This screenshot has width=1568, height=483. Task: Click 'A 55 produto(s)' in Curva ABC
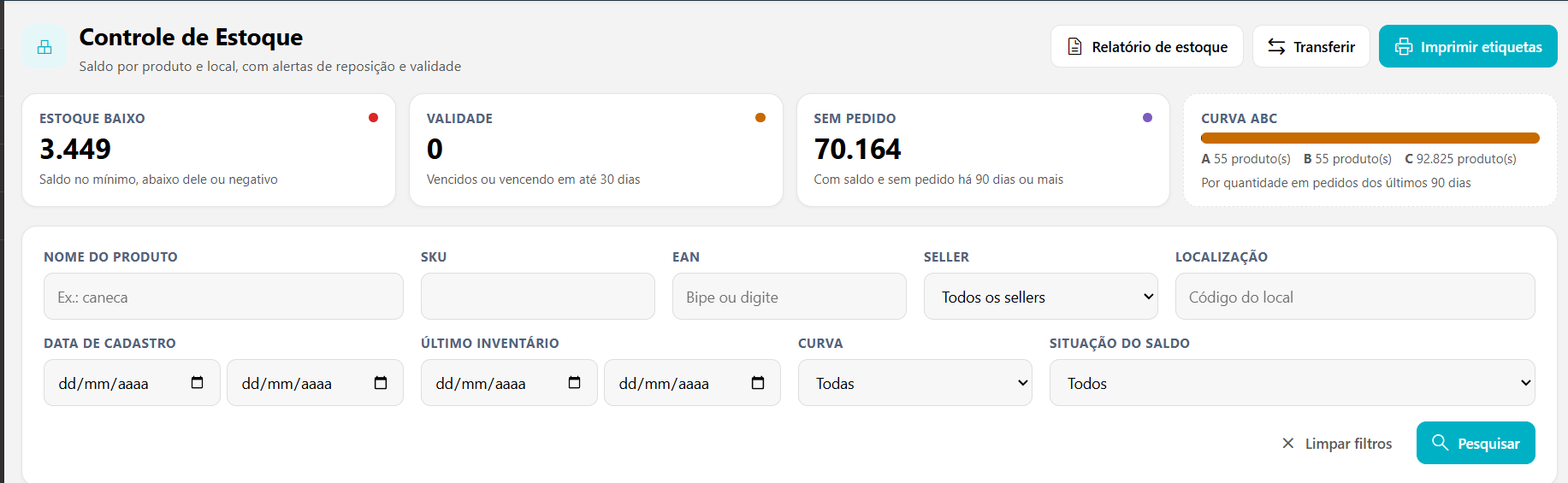1246,159
